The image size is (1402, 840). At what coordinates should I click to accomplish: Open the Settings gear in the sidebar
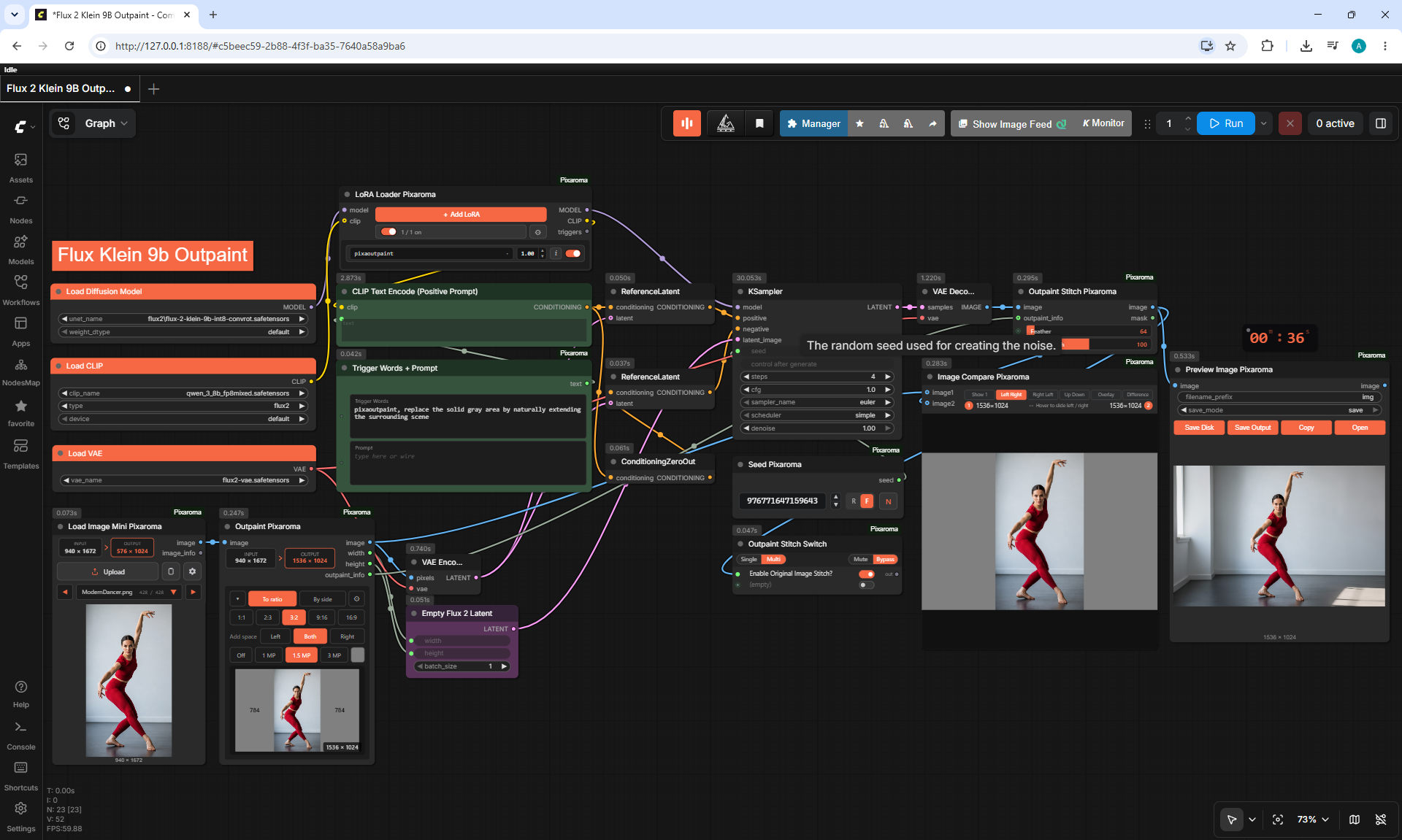tap(20, 817)
